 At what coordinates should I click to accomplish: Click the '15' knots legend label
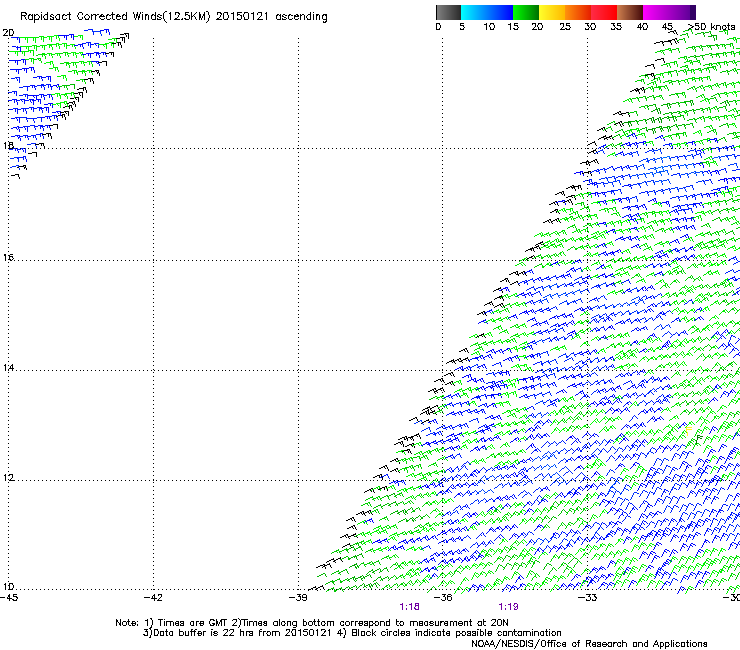click(x=513, y=27)
